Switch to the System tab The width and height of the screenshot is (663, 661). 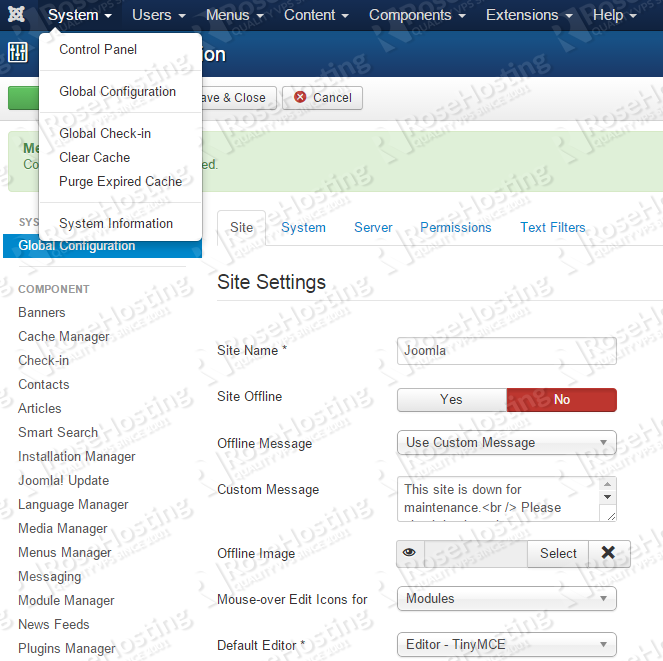[303, 228]
